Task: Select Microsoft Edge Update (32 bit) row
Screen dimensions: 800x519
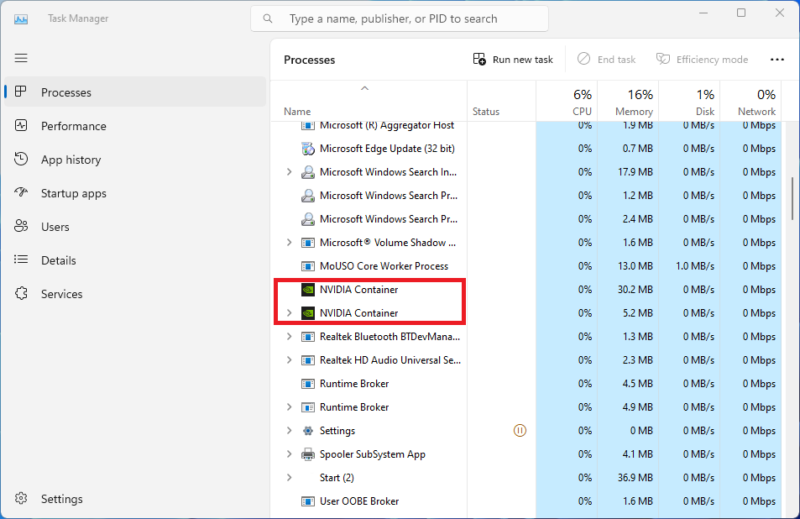Action: pos(526,149)
